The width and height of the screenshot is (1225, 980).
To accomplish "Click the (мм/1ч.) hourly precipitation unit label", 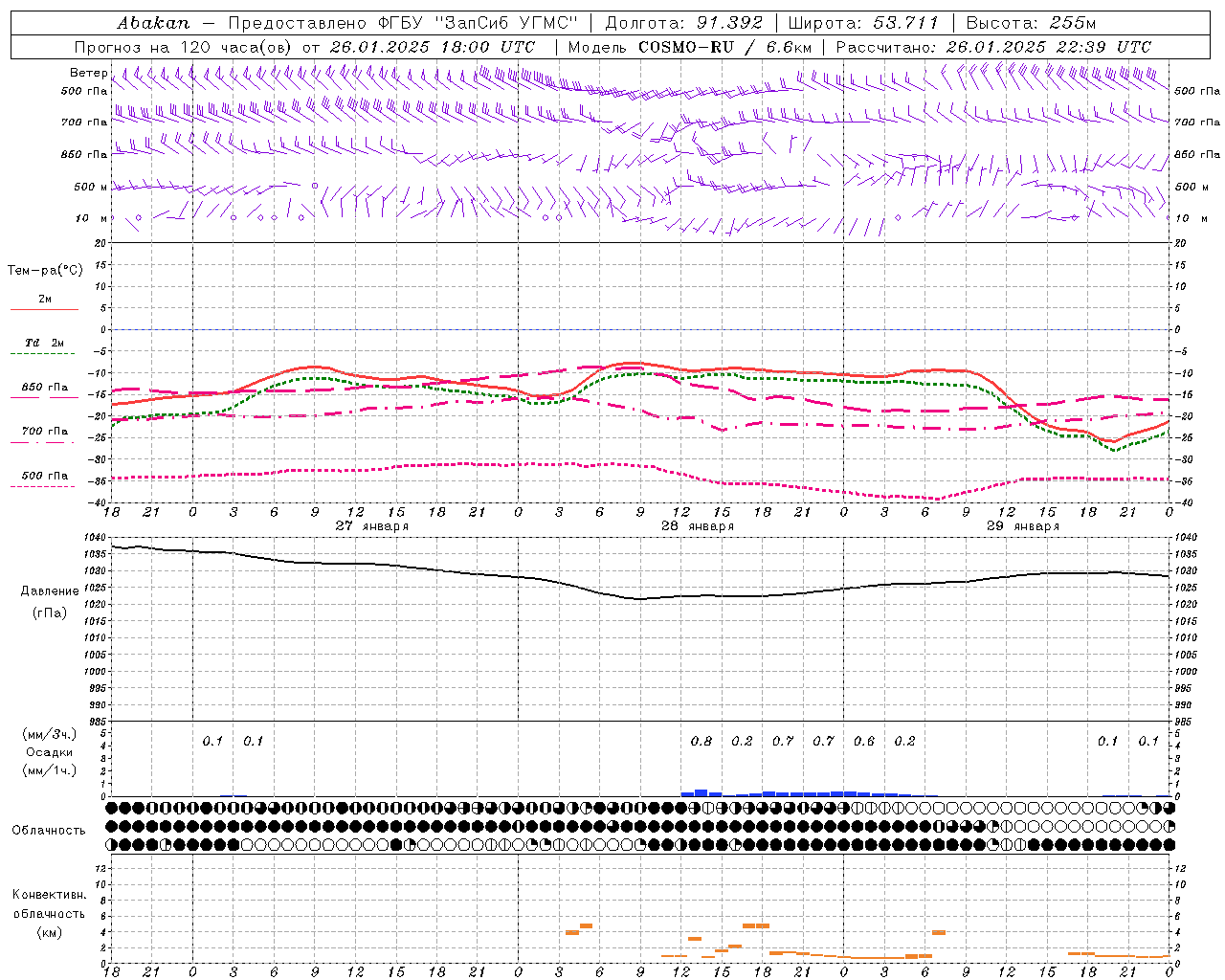I will (50, 770).
